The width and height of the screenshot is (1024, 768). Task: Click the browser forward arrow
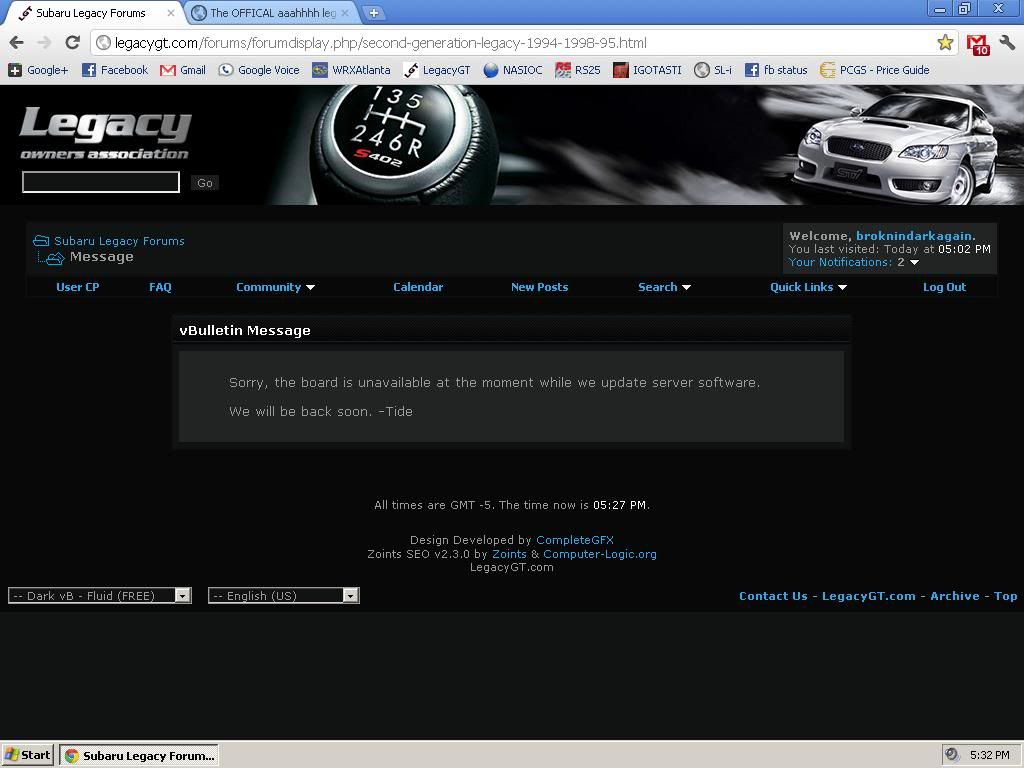pyautogui.click(x=44, y=43)
